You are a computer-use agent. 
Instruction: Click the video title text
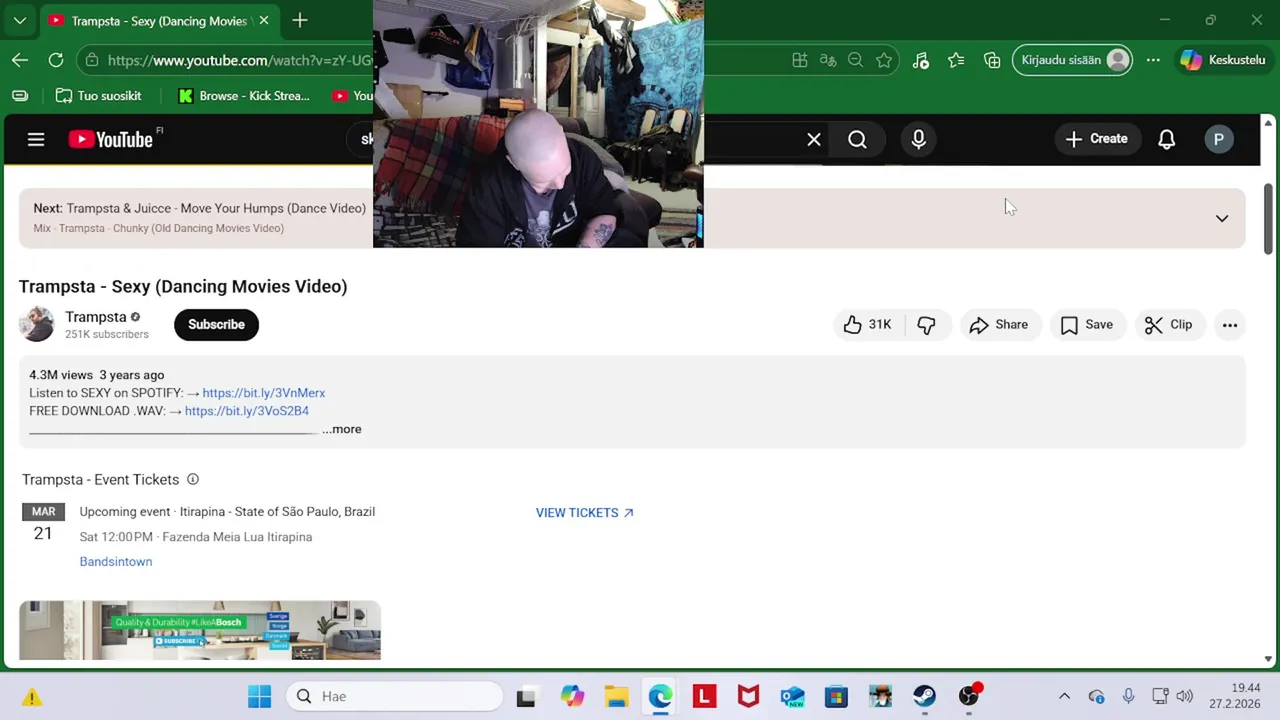(x=183, y=286)
